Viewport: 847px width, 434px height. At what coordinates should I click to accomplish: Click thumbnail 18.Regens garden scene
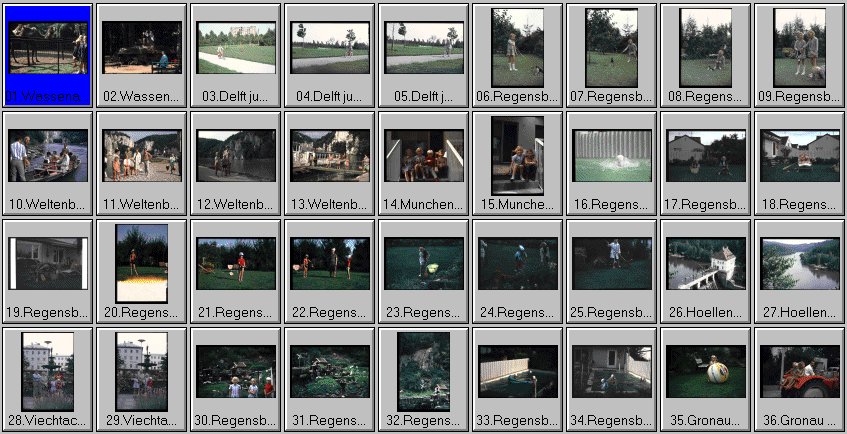pos(799,156)
